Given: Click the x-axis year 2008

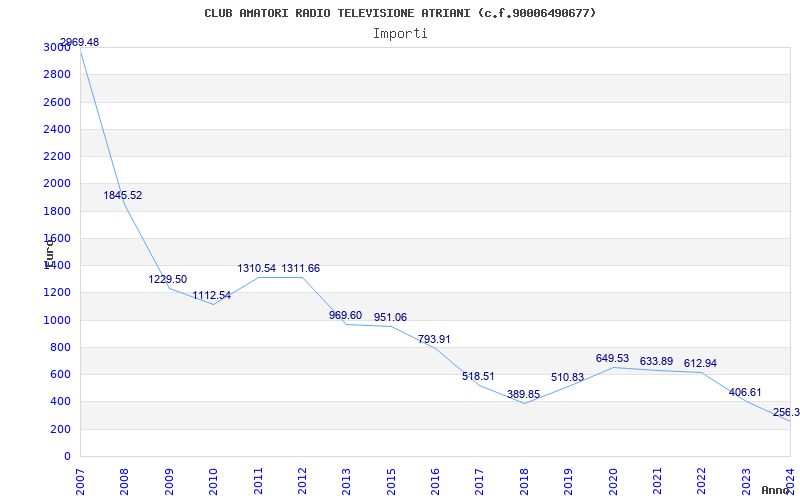Looking at the screenshot, I should click(124, 481).
